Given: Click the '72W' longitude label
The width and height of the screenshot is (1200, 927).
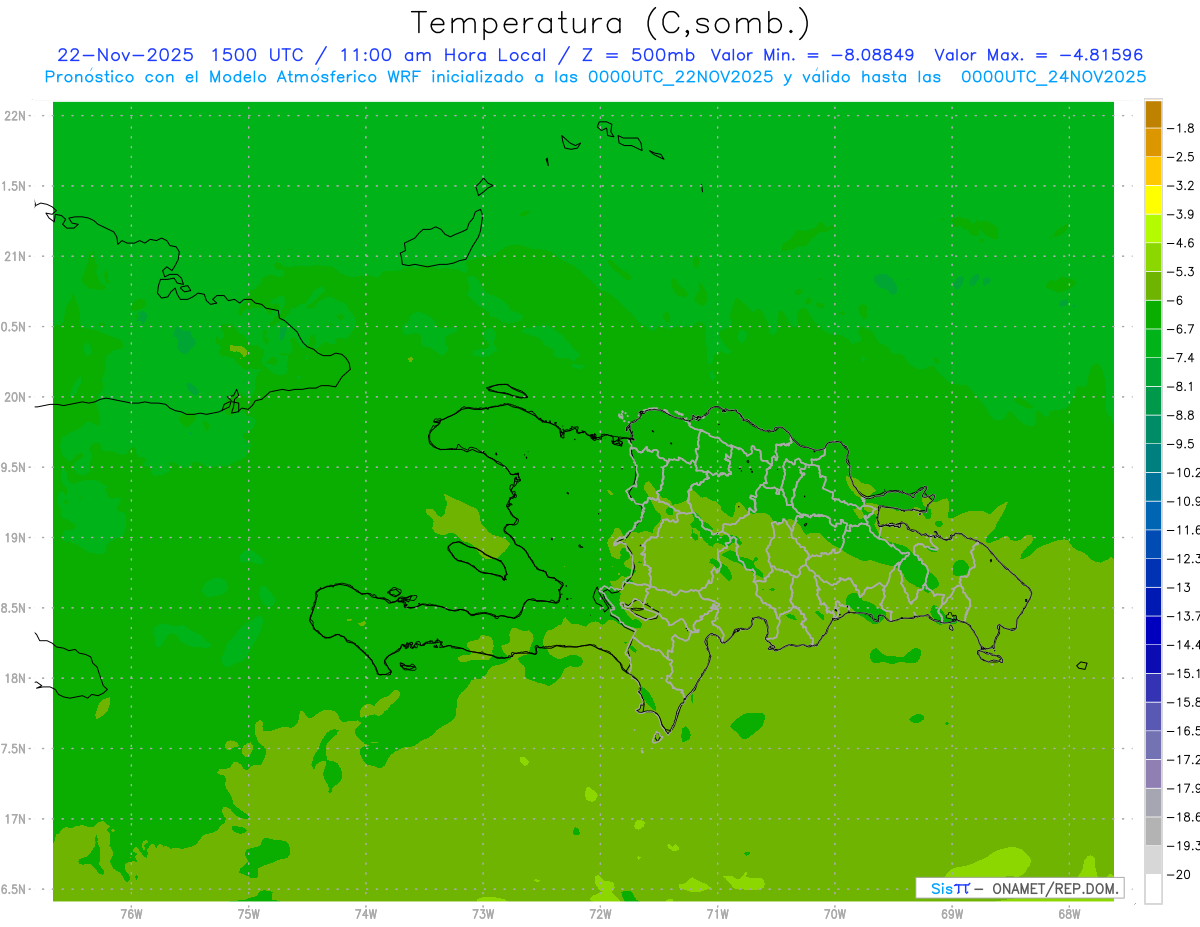Looking at the screenshot, I should [600, 914].
